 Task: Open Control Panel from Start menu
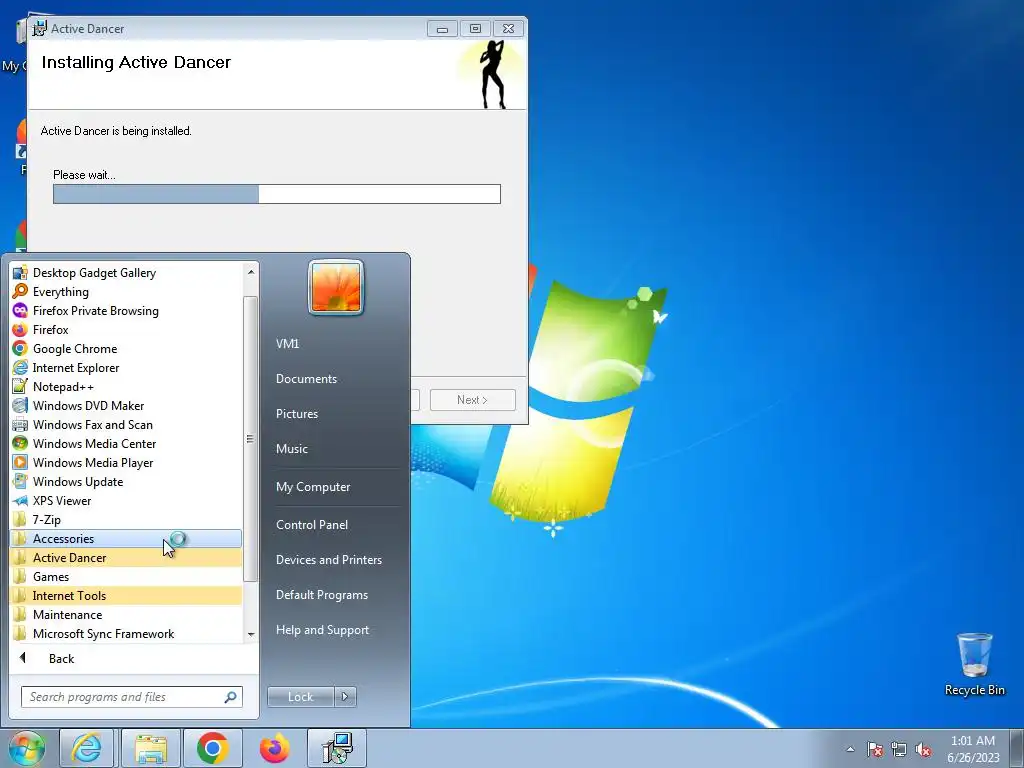click(x=312, y=525)
